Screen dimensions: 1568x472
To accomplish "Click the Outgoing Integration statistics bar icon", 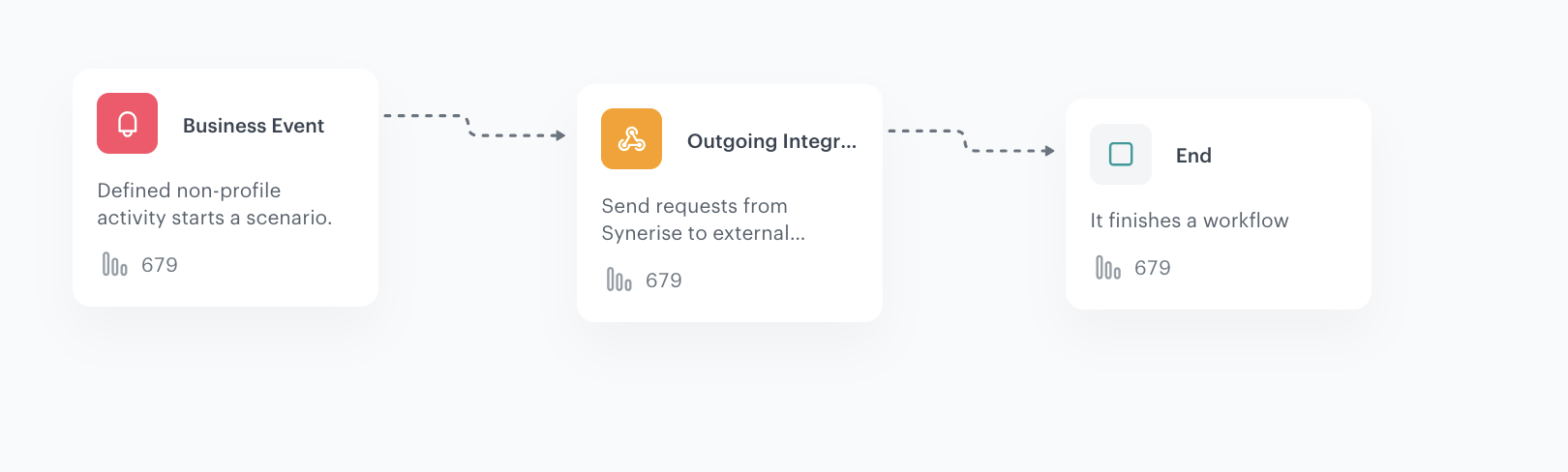I will [x=618, y=280].
